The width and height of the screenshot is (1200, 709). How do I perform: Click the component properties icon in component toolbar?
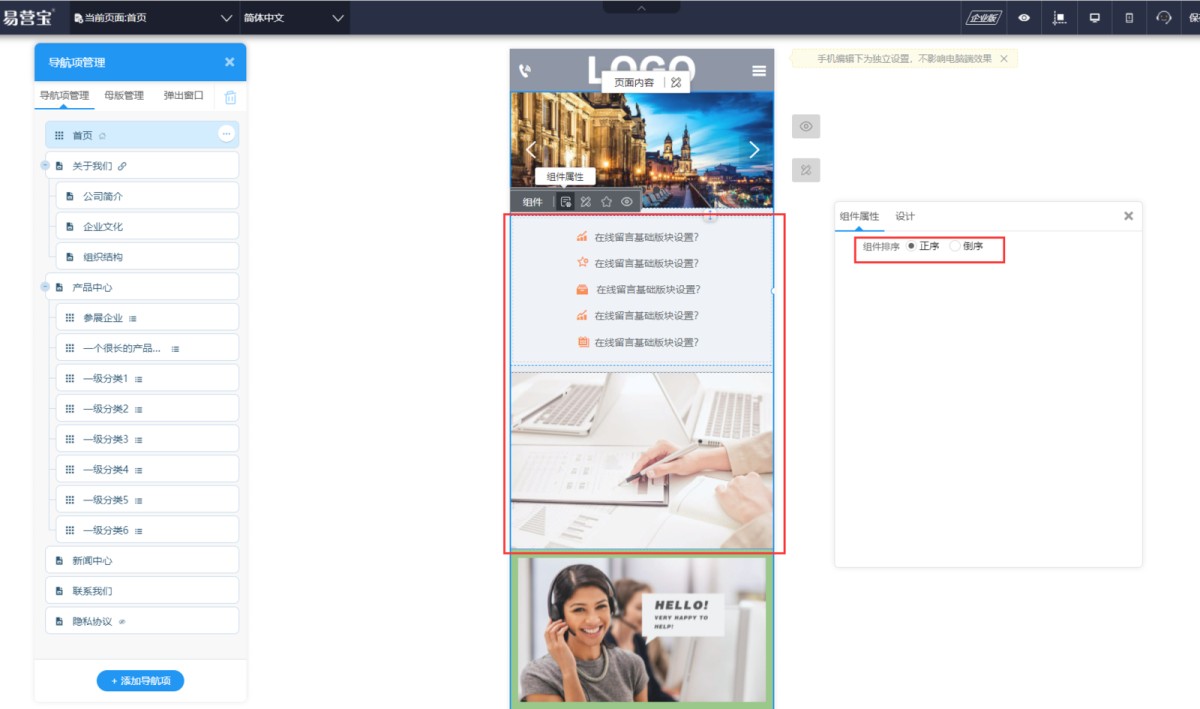click(x=566, y=202)
